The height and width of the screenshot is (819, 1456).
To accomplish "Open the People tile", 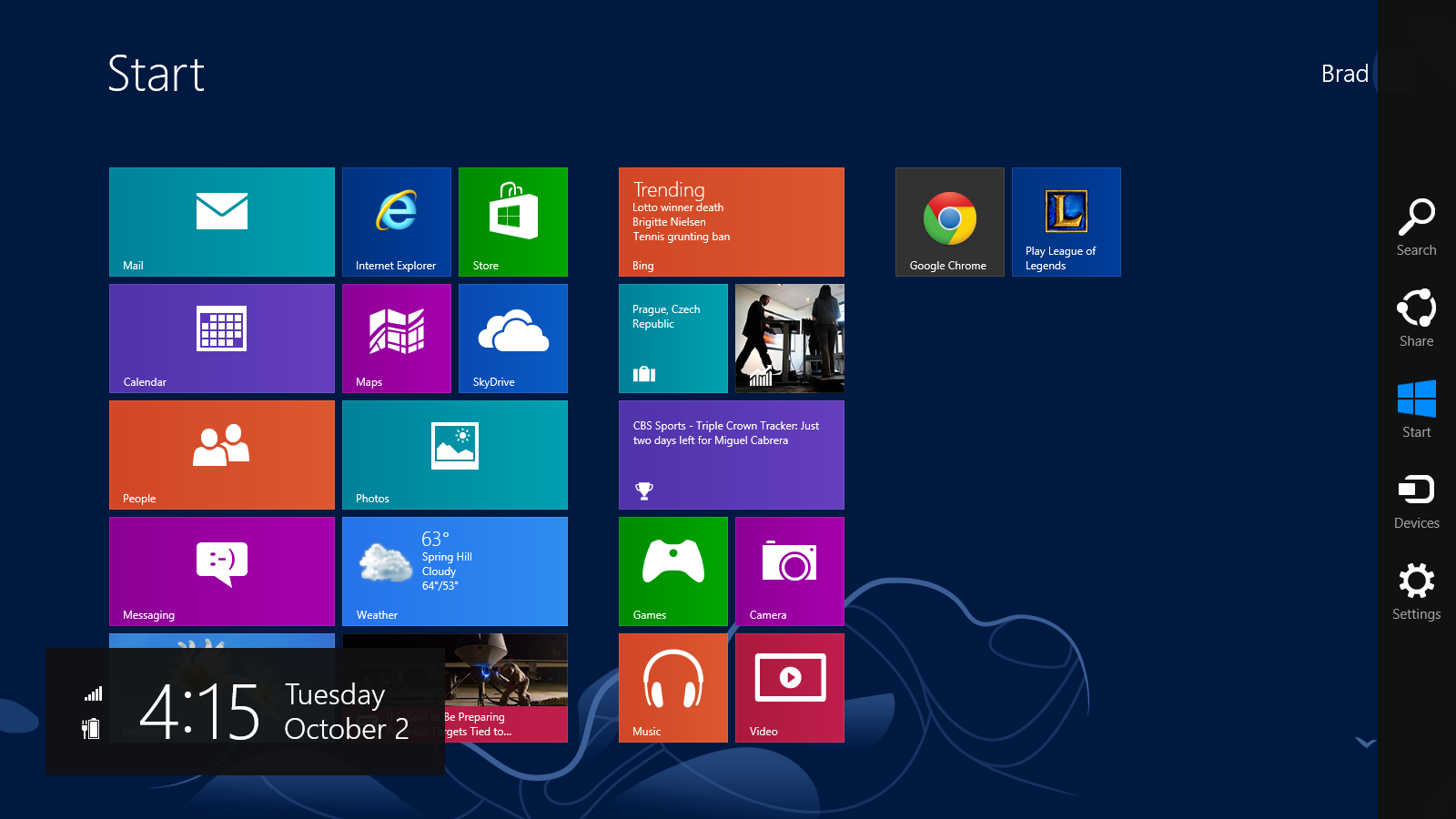I will [x=222, y=455].
